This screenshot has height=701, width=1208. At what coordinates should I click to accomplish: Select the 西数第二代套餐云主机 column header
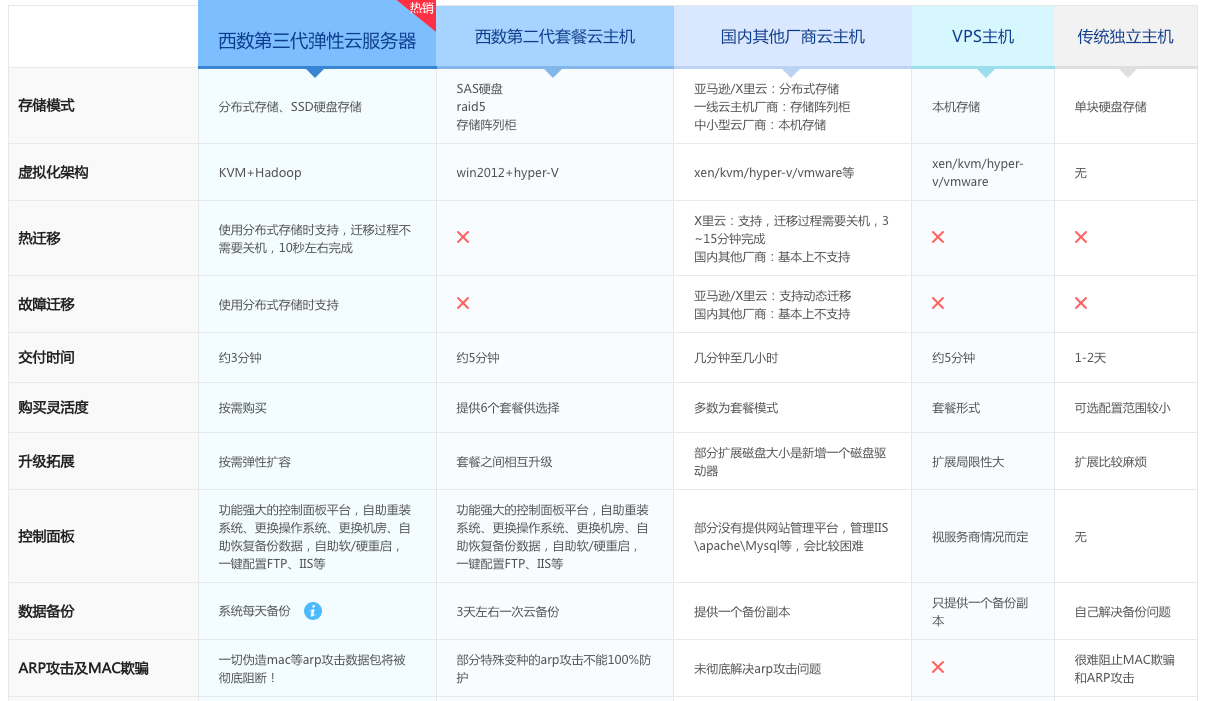(555, 36)
